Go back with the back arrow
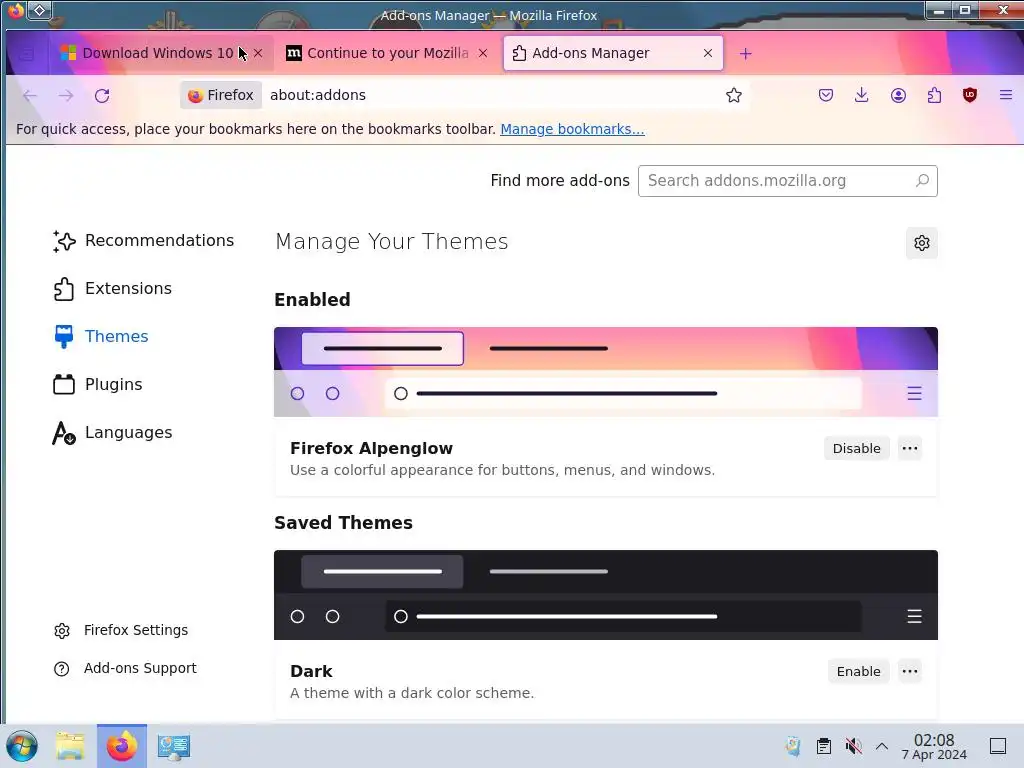1024x768 pixels. coord(30,96)
